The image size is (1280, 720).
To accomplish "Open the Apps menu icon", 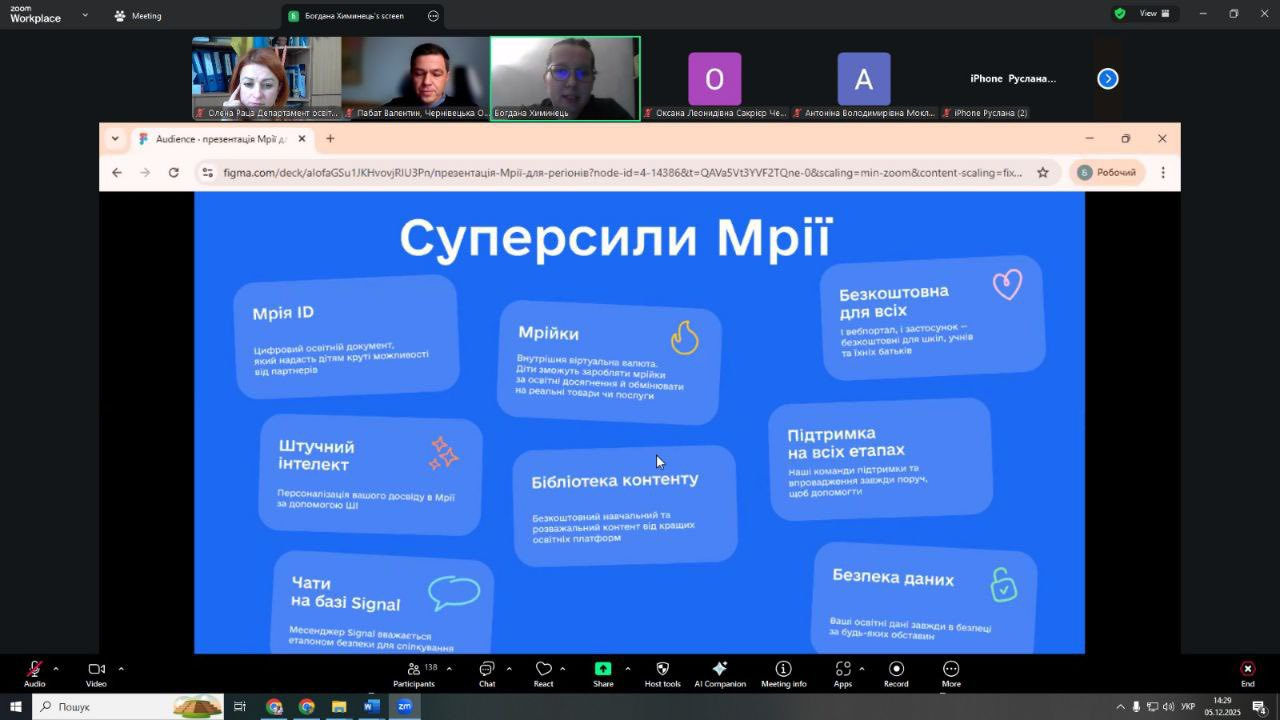I will point(843,674).
